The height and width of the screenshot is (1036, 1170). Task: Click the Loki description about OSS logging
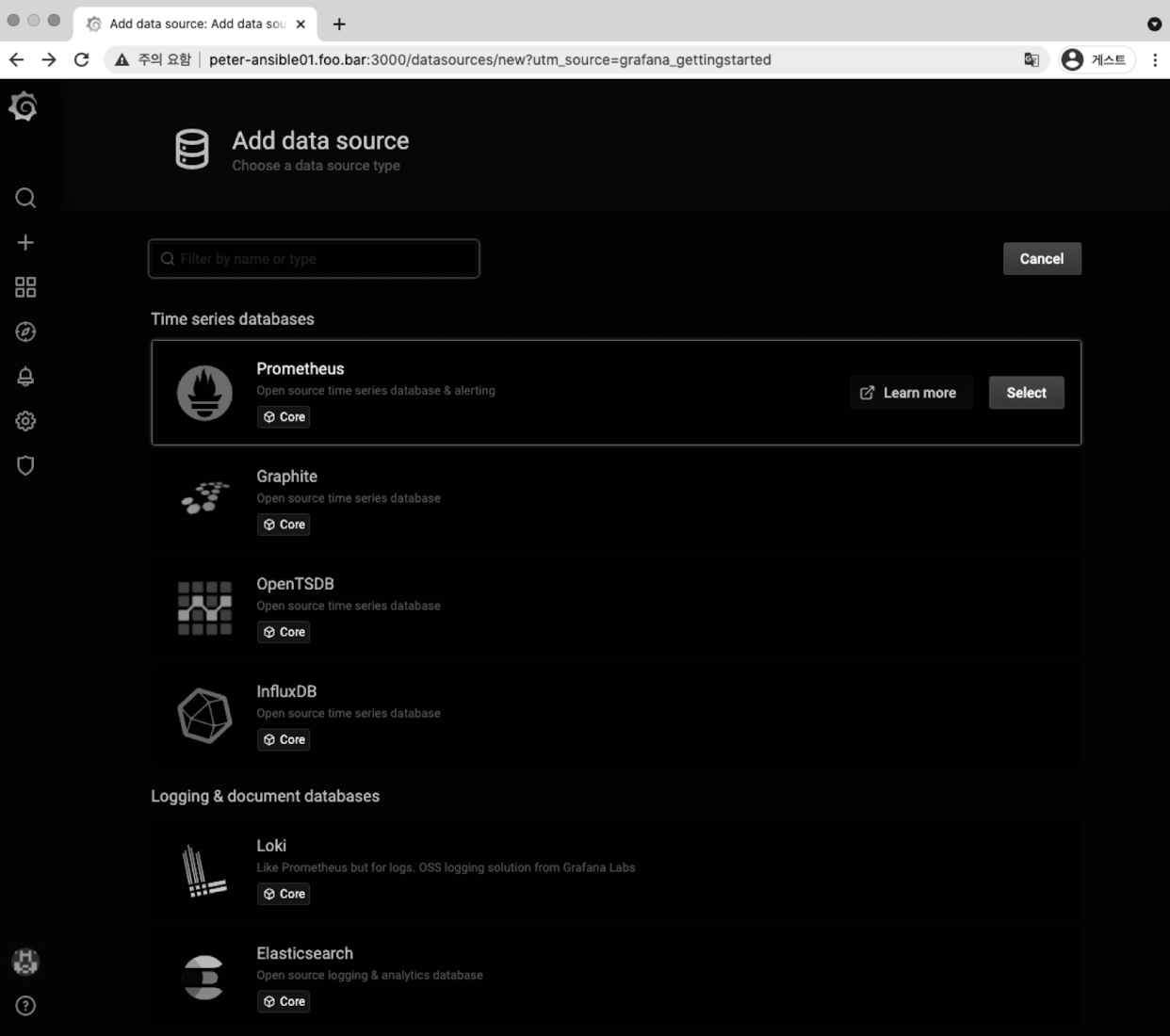[446, 867]
